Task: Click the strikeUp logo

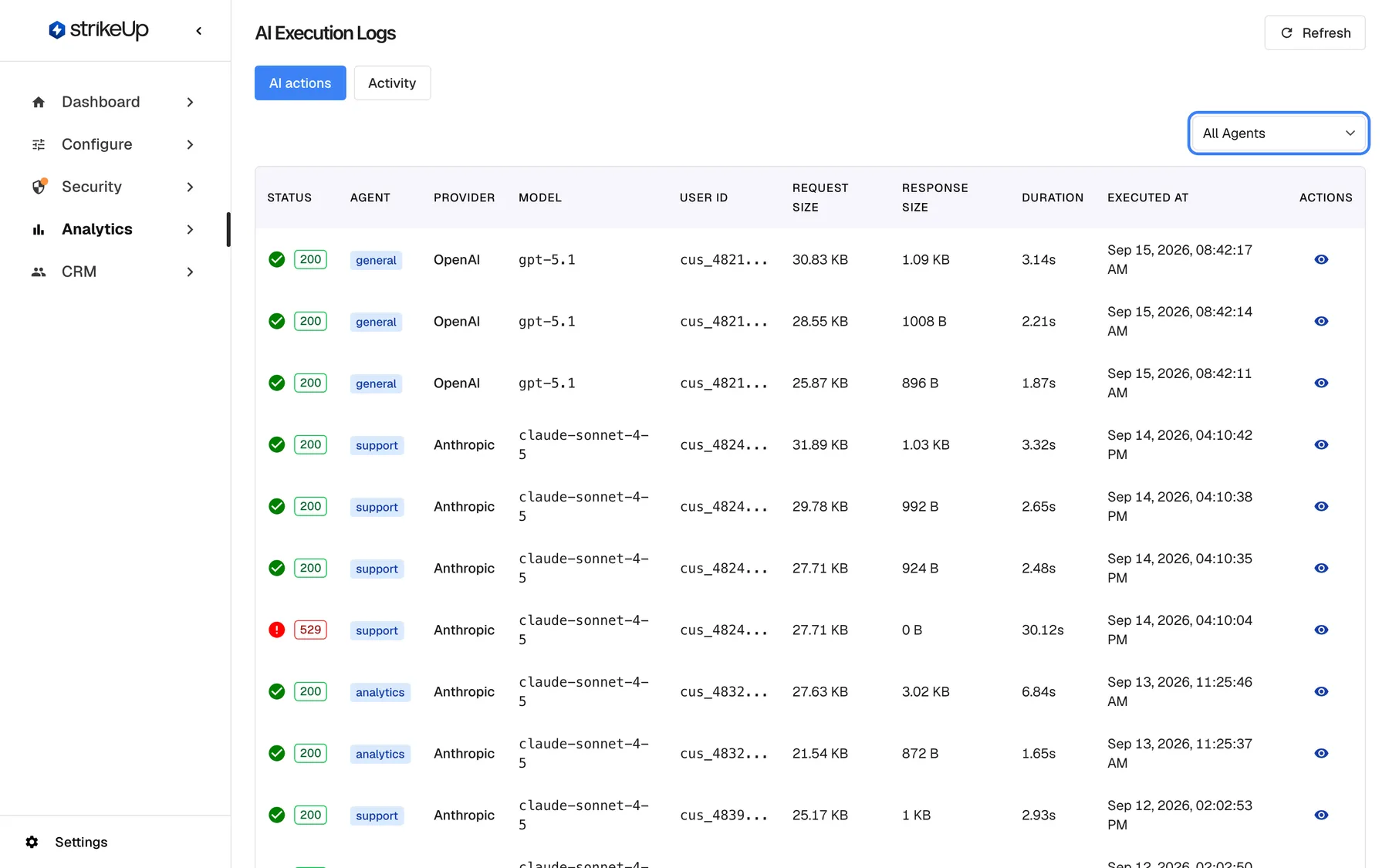Action: (x=99, y=30)
